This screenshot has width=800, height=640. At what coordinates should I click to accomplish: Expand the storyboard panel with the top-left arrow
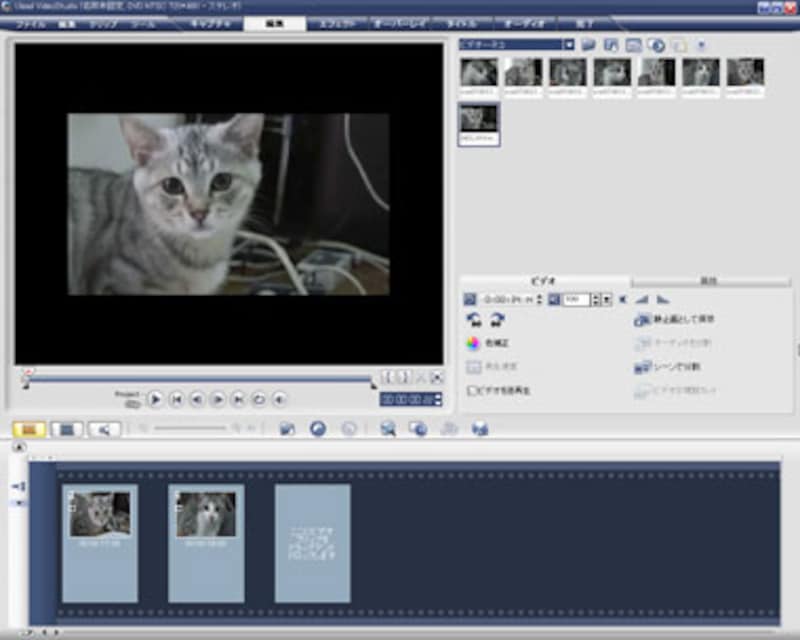[x=18, y=447]
